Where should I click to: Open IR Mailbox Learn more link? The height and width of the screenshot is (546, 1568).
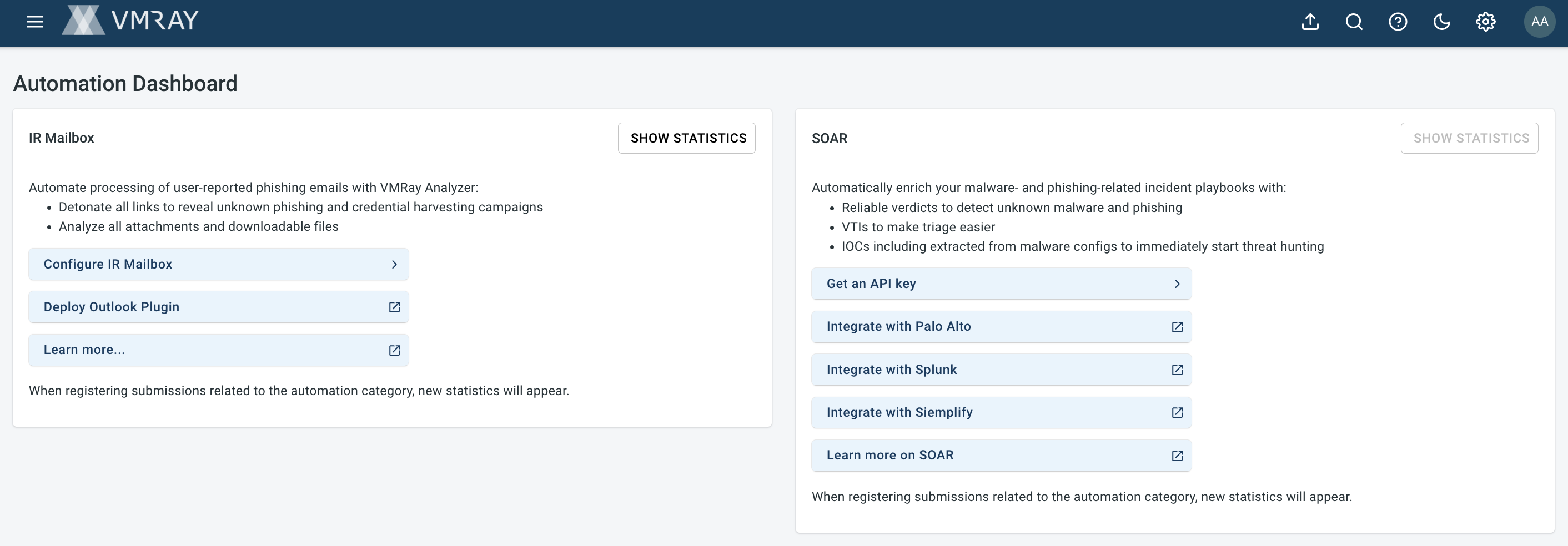219,350
